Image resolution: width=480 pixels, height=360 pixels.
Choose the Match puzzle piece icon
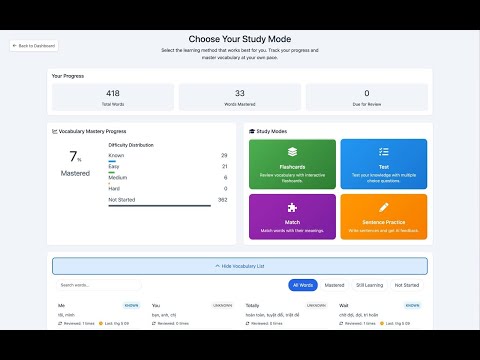pos(292,207)
